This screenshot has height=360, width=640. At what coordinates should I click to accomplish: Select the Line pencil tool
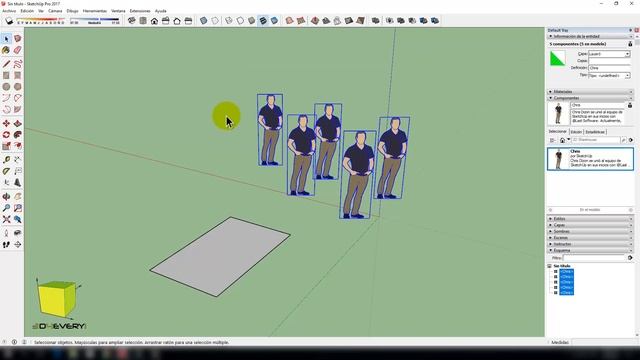tap(6, 64)
